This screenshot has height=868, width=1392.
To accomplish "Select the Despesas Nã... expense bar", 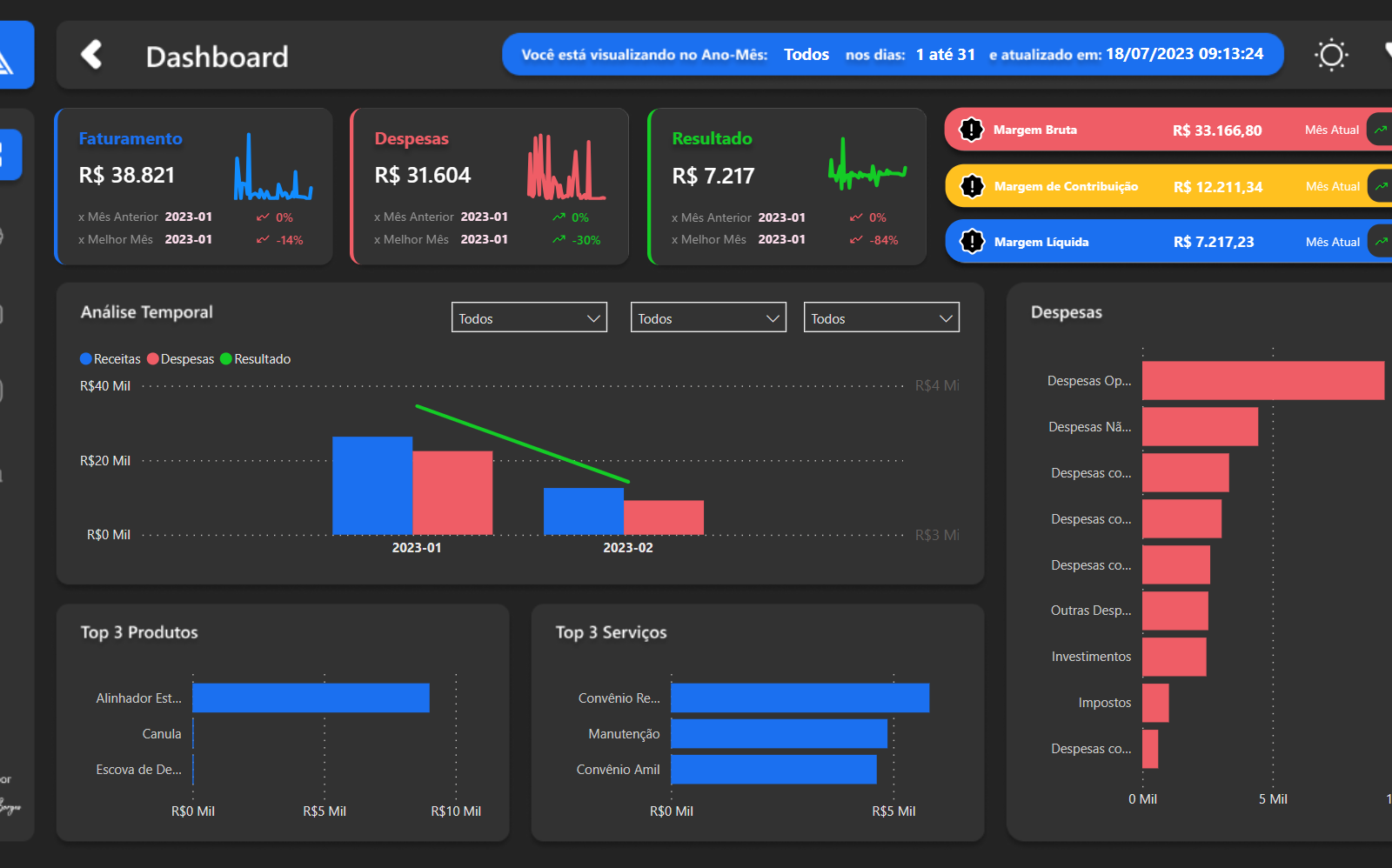I will click(x=1200, y=426).
